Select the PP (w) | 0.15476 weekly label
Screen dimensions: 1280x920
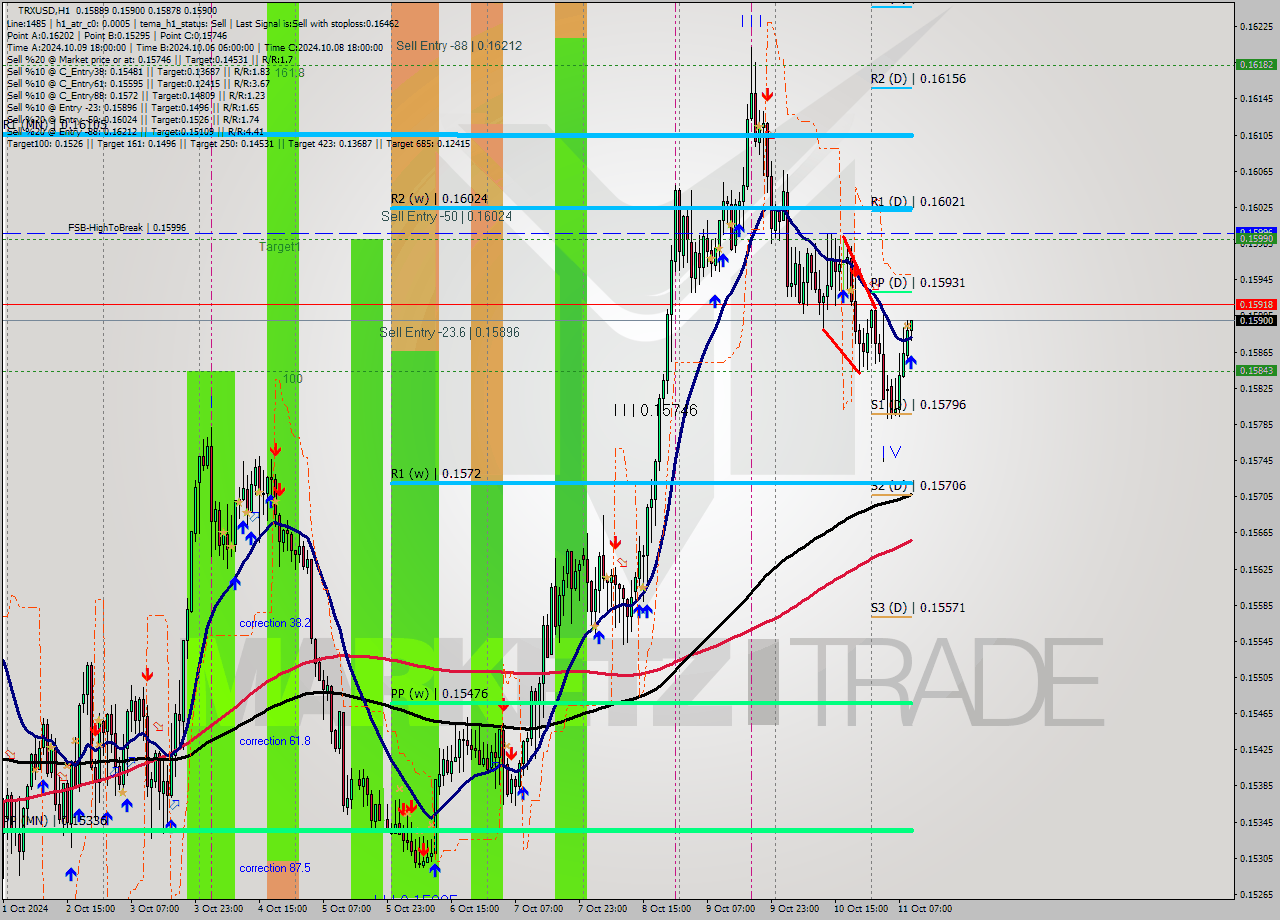point(439,693)
